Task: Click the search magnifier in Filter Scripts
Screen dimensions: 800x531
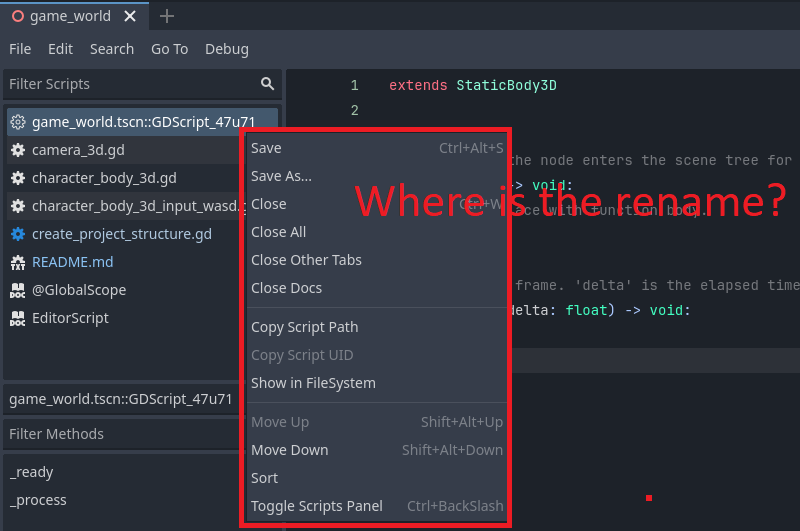Action: click(267, 84)
